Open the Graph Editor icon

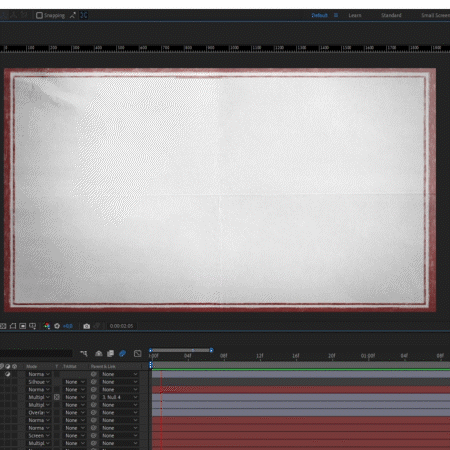point(138,353)
